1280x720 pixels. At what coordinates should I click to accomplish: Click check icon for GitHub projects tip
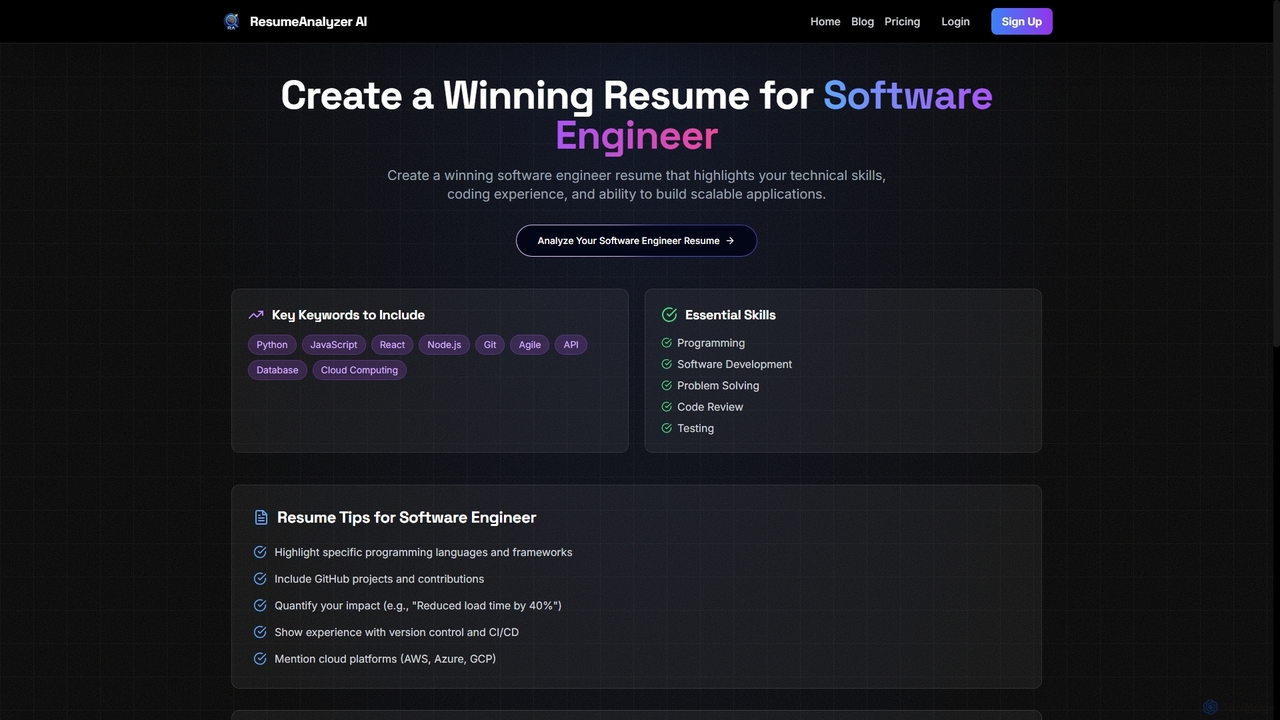click(260, 579)
